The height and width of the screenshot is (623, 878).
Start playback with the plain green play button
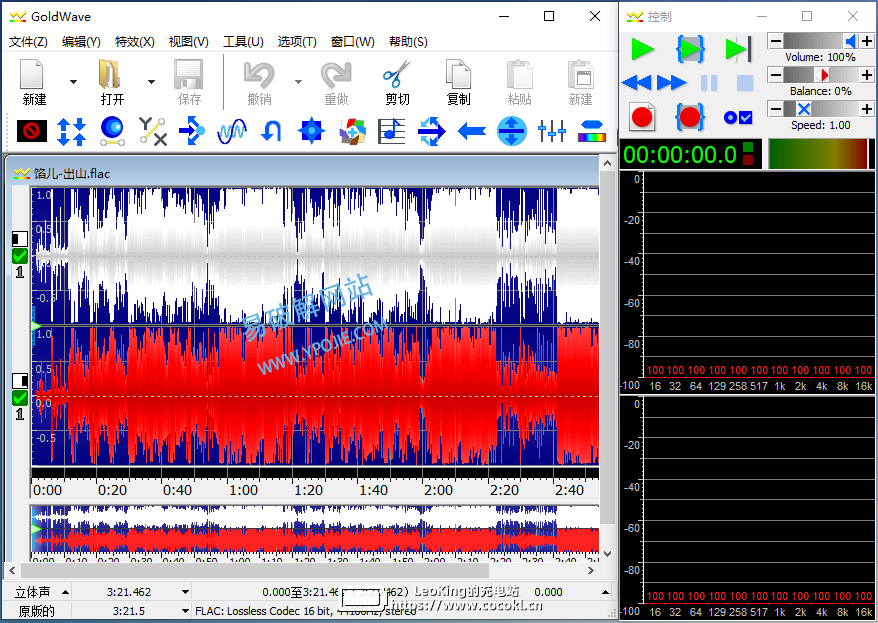(x=642, y=49)
